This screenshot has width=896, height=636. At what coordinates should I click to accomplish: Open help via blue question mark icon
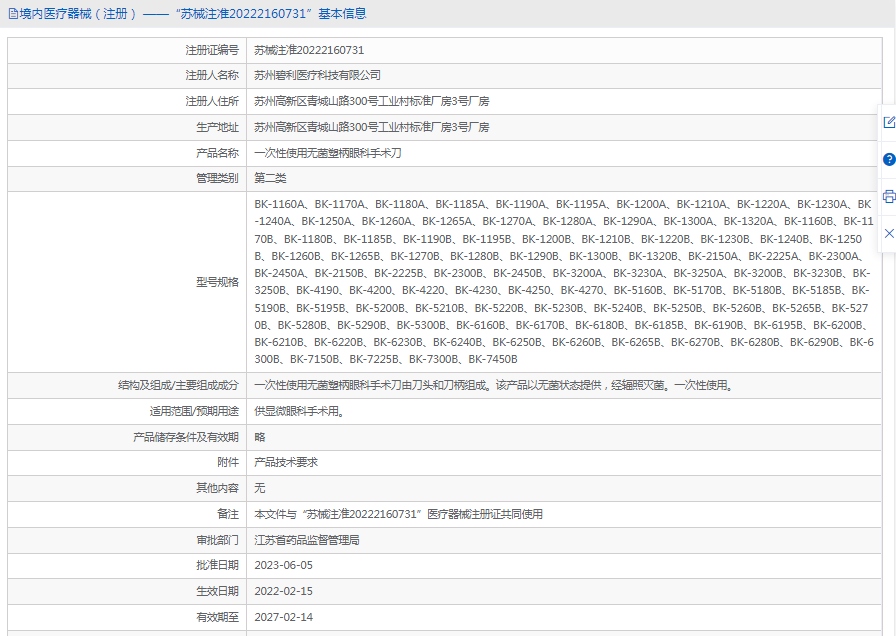[888, 159]
